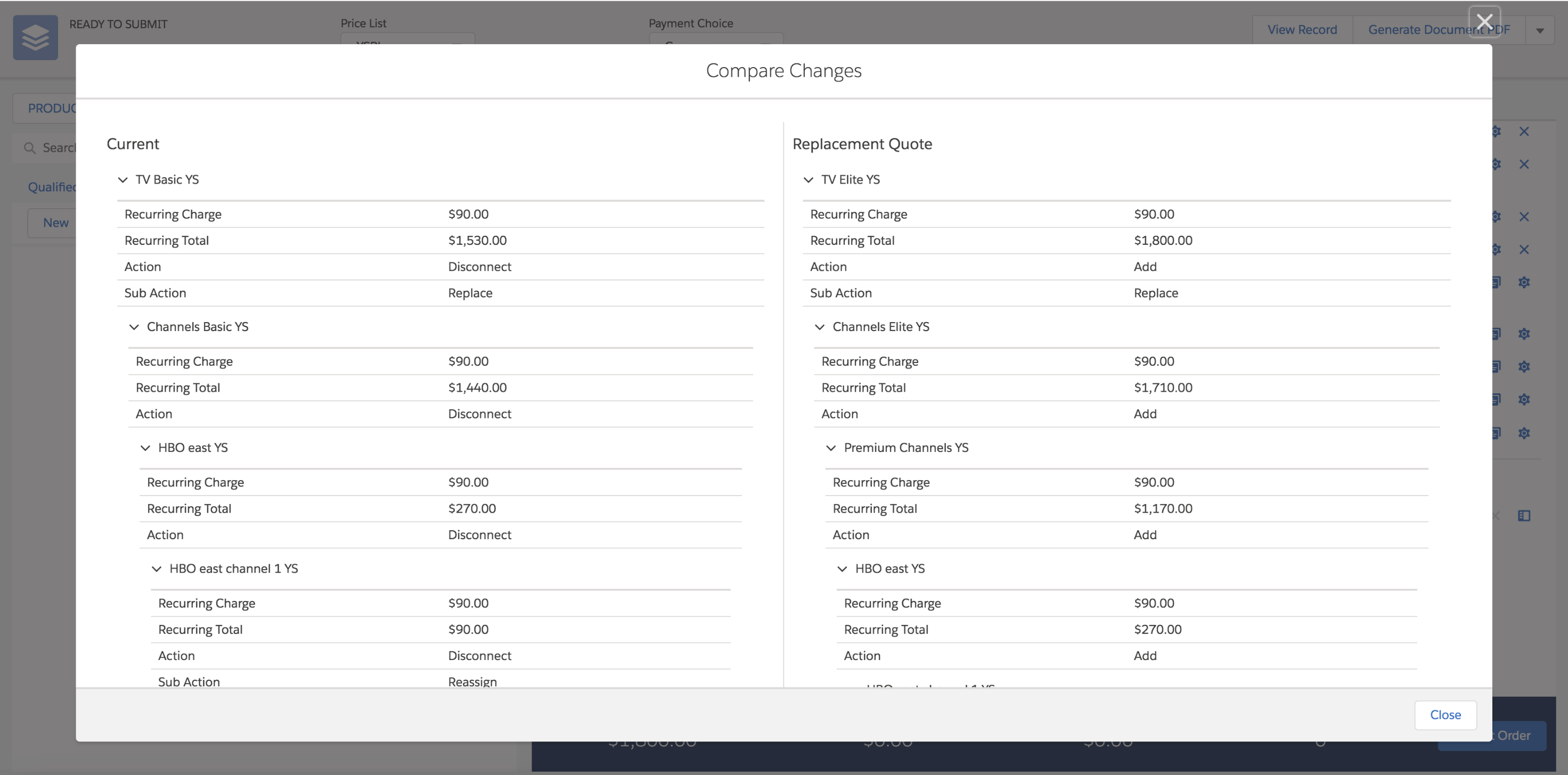Click Recurring Charge label under TV Basic YS
Image resolution: width=1568 pixels, height=775 pixels.
point(173,214)
